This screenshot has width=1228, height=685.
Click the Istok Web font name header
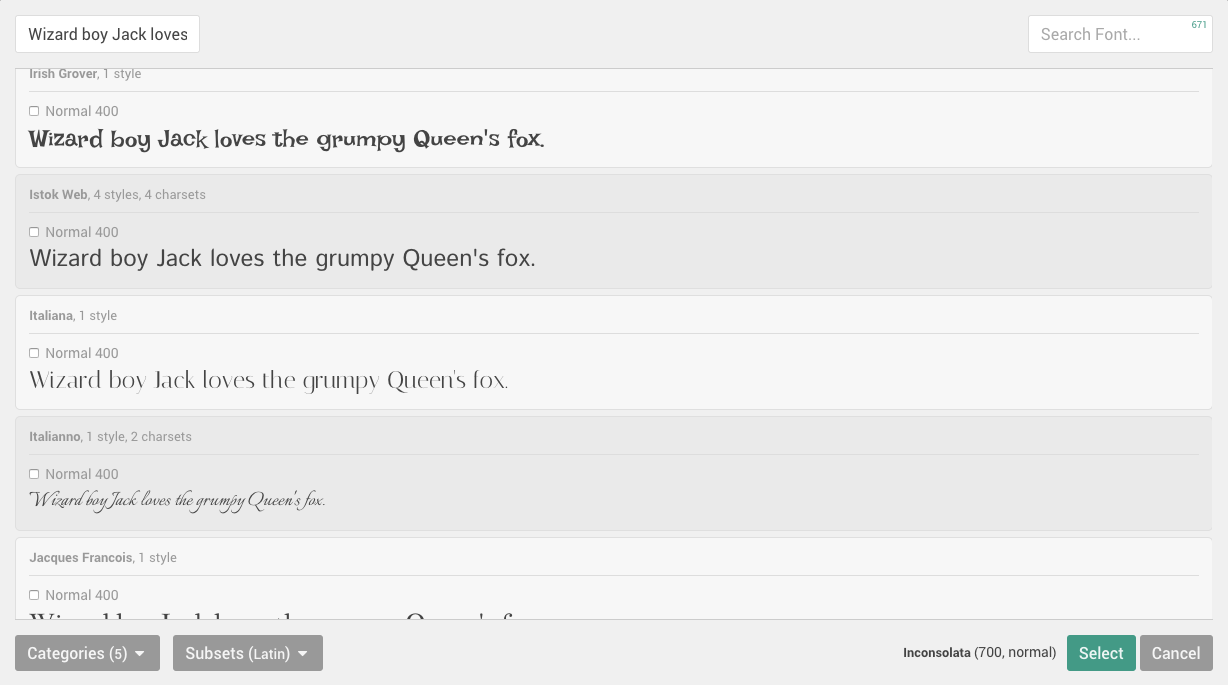point(57,194)
